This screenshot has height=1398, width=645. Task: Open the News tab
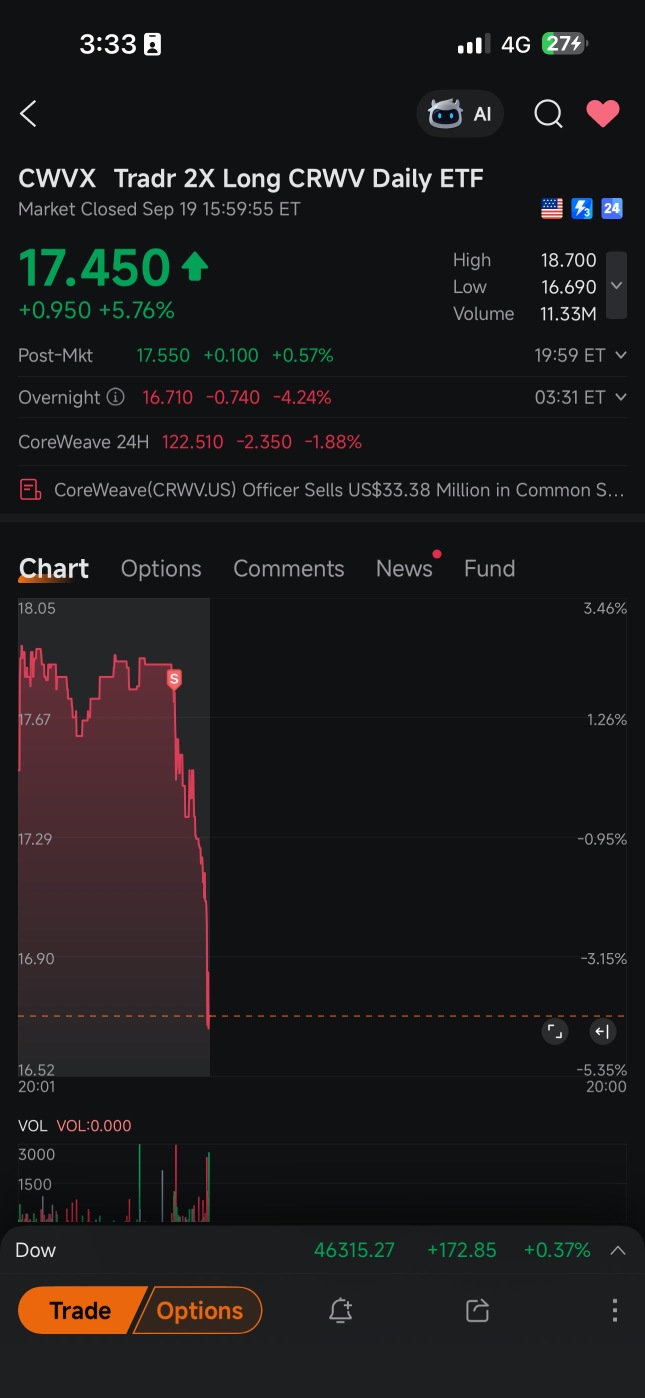pyautogui.click(x=404, y=569)
